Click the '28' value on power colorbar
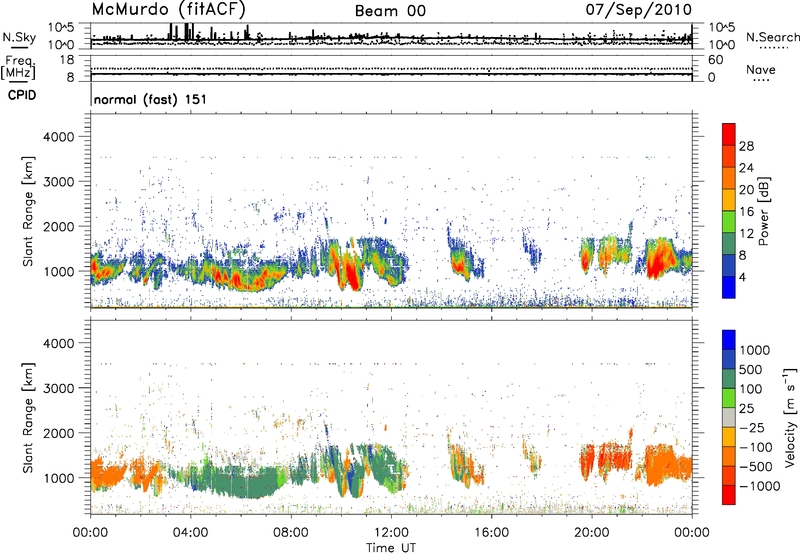The image size is (800, 554). point(746,146)
